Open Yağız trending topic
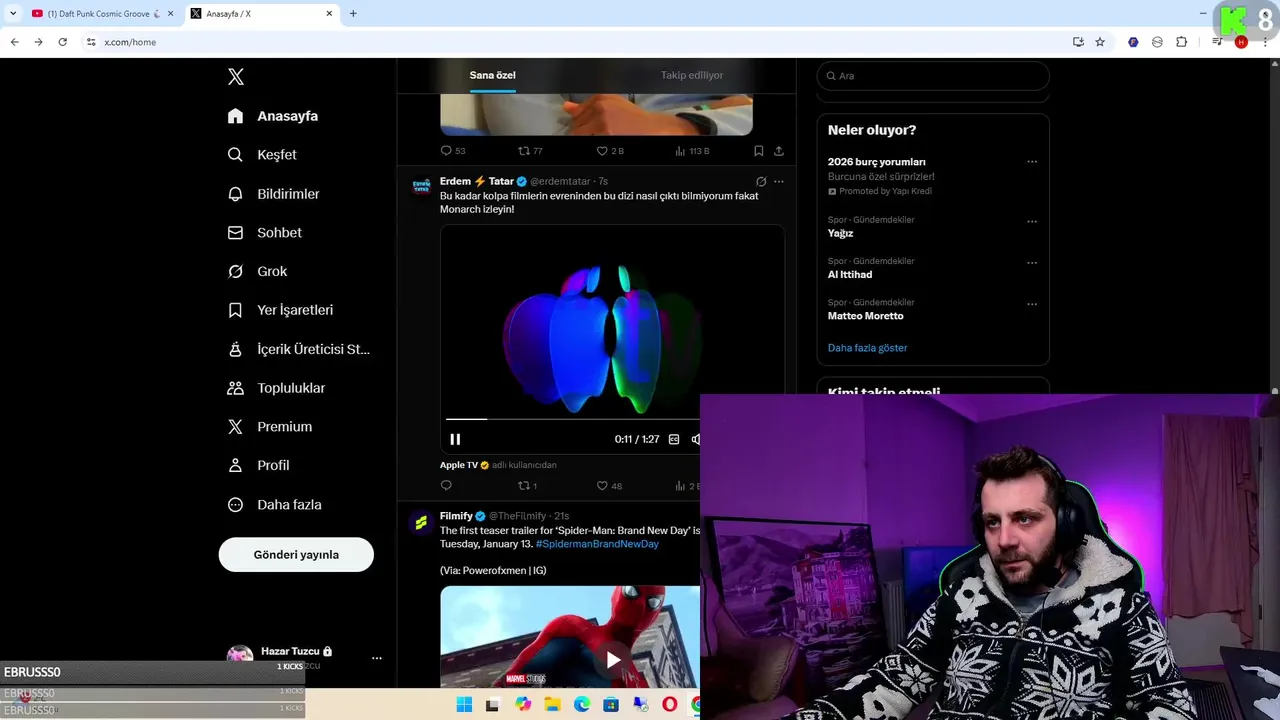Viewport: 1280px width, 720px height. [840, 233]
